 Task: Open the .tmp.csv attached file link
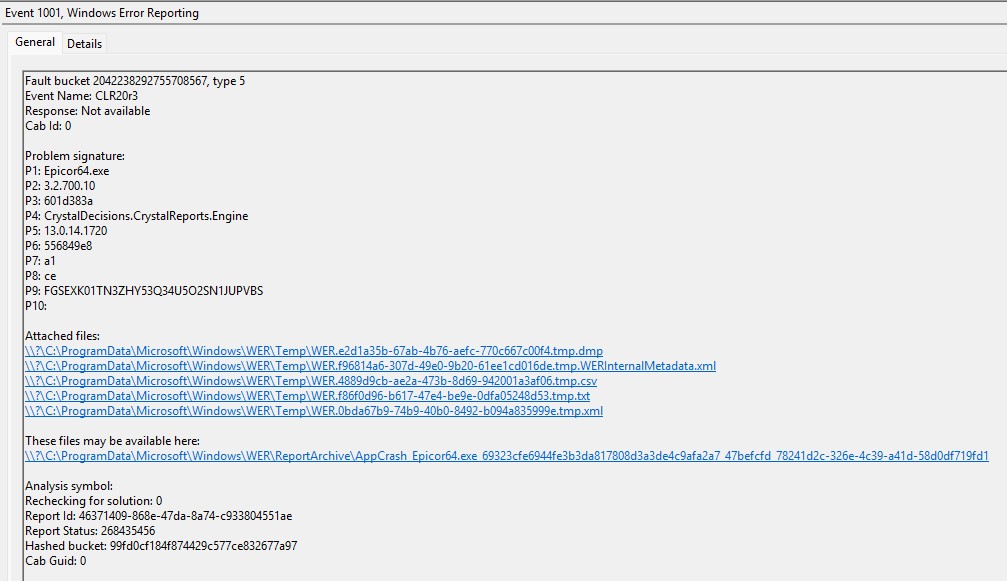pos(311,381)
